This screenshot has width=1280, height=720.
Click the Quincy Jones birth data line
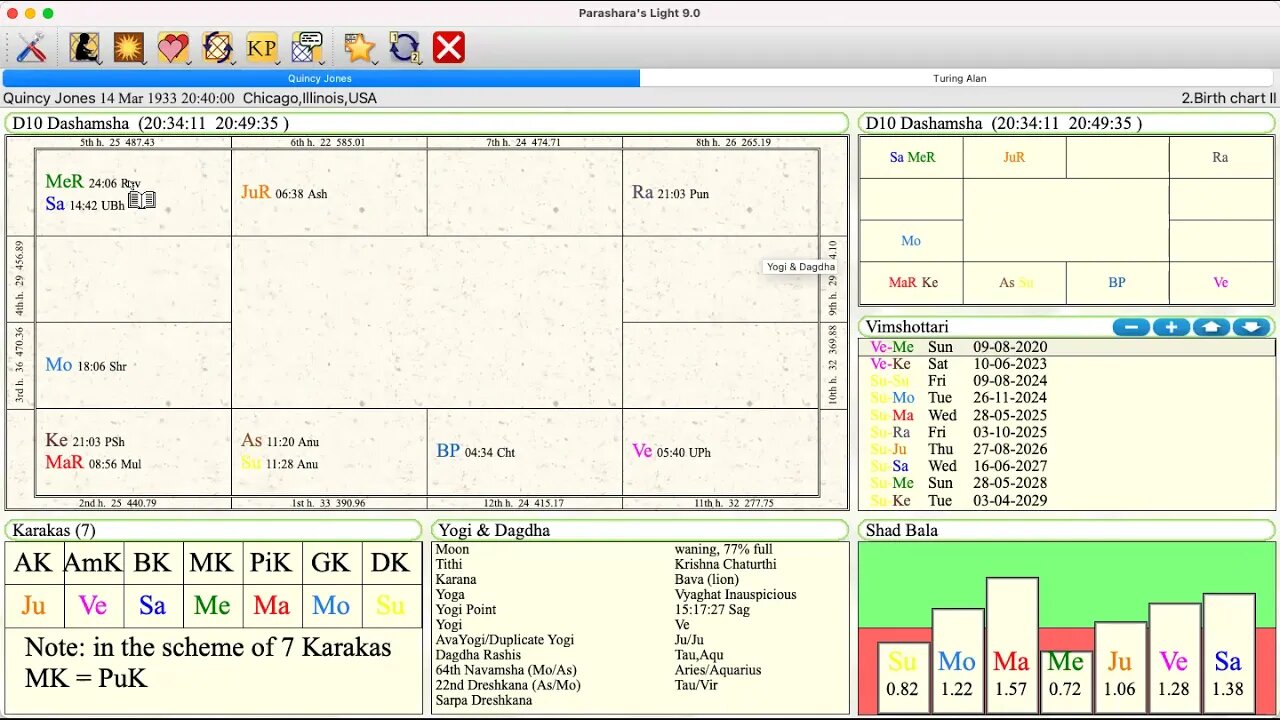point(190,98)
